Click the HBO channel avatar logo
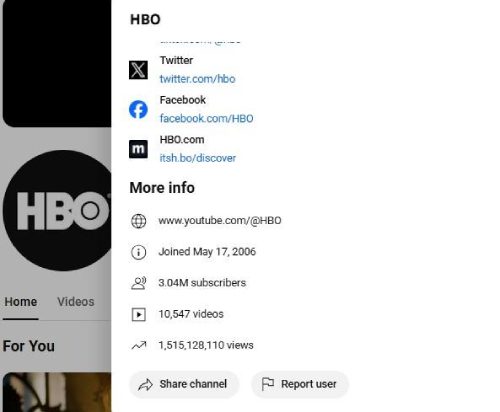Viewport: 500px width, 412px height. click(x=57, y=210)
